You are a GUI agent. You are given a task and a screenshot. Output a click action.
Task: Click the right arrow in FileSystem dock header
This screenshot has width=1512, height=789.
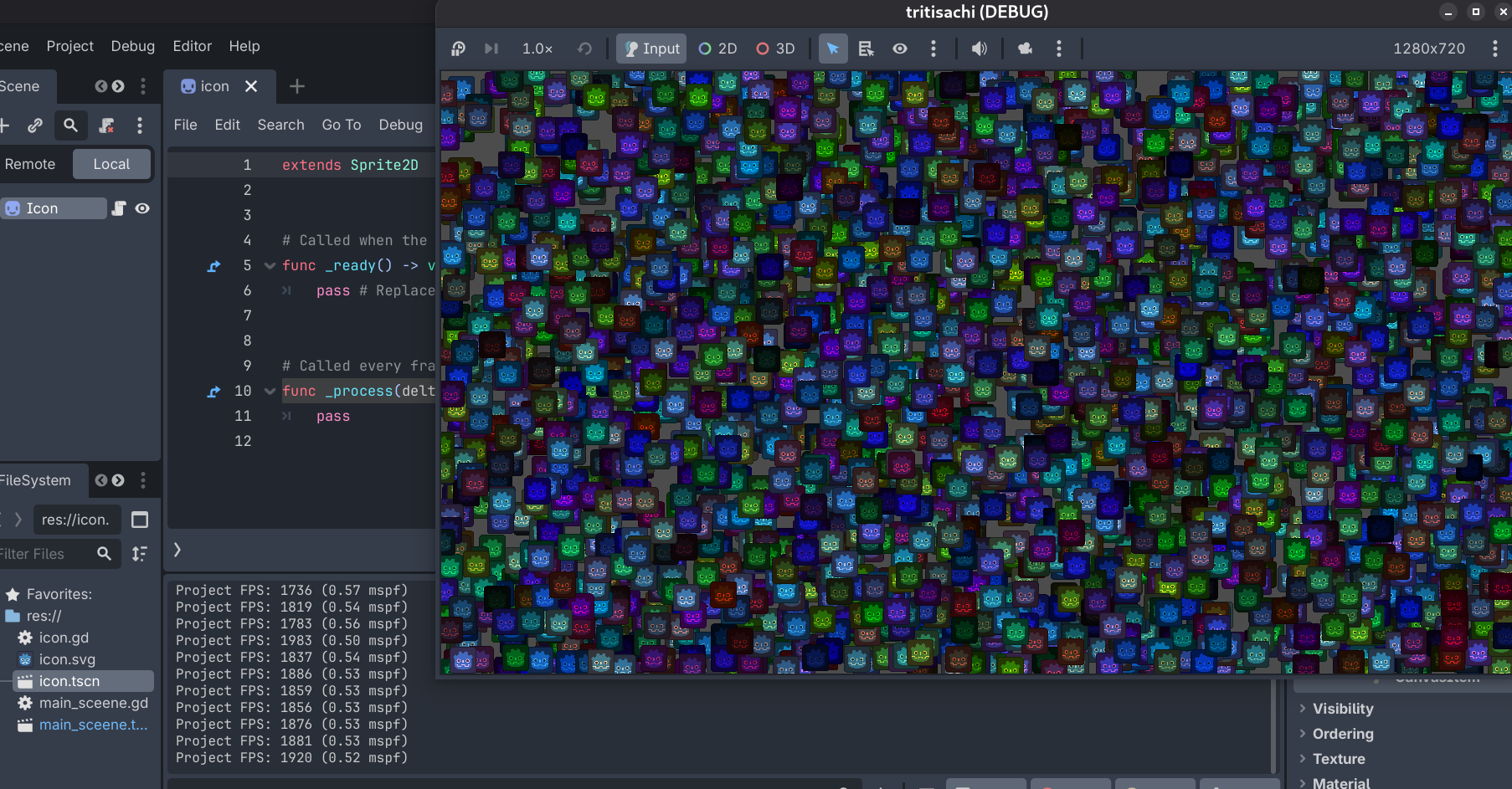tap(118, 480)
